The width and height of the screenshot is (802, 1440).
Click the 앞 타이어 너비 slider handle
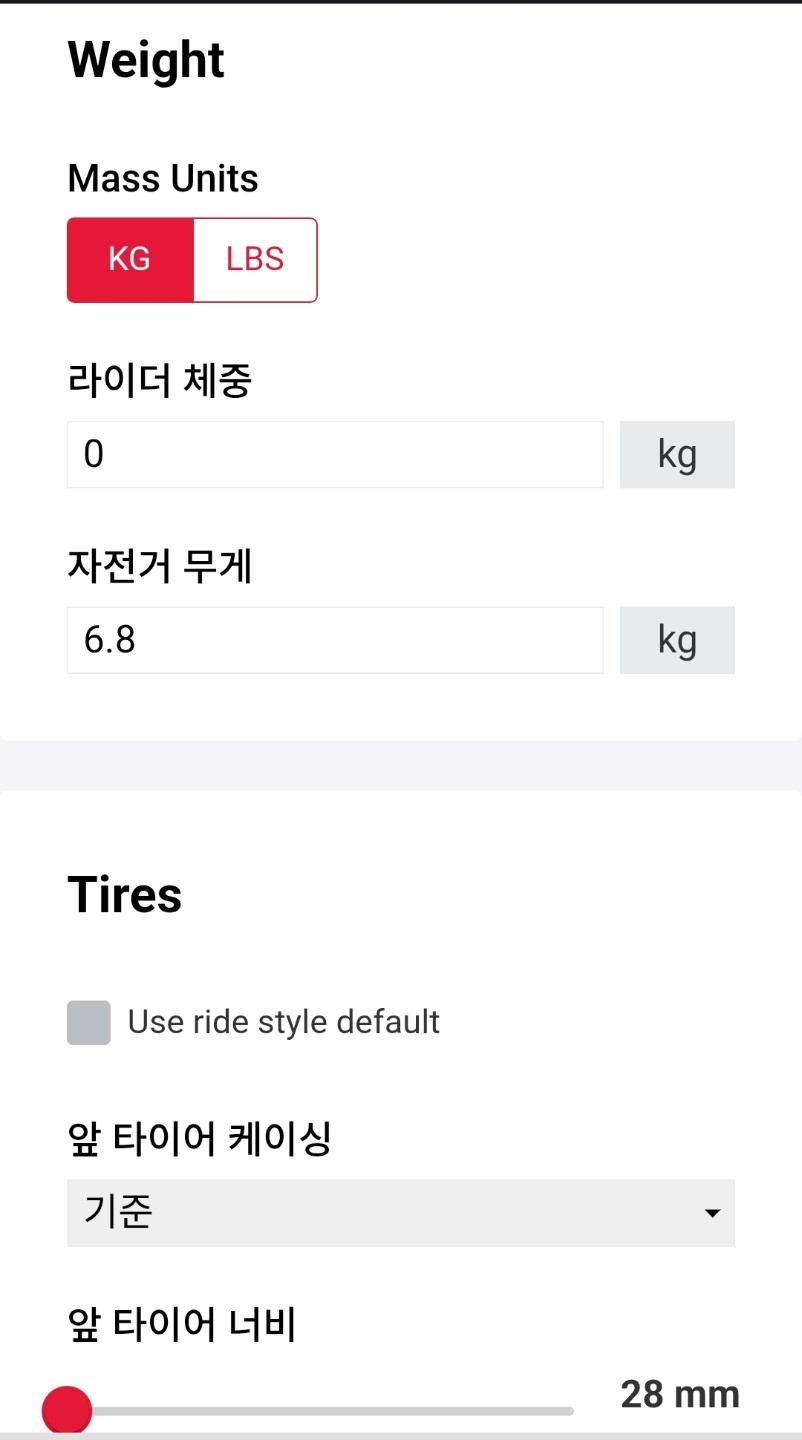pyautogui.click(x=67, y=1411)
